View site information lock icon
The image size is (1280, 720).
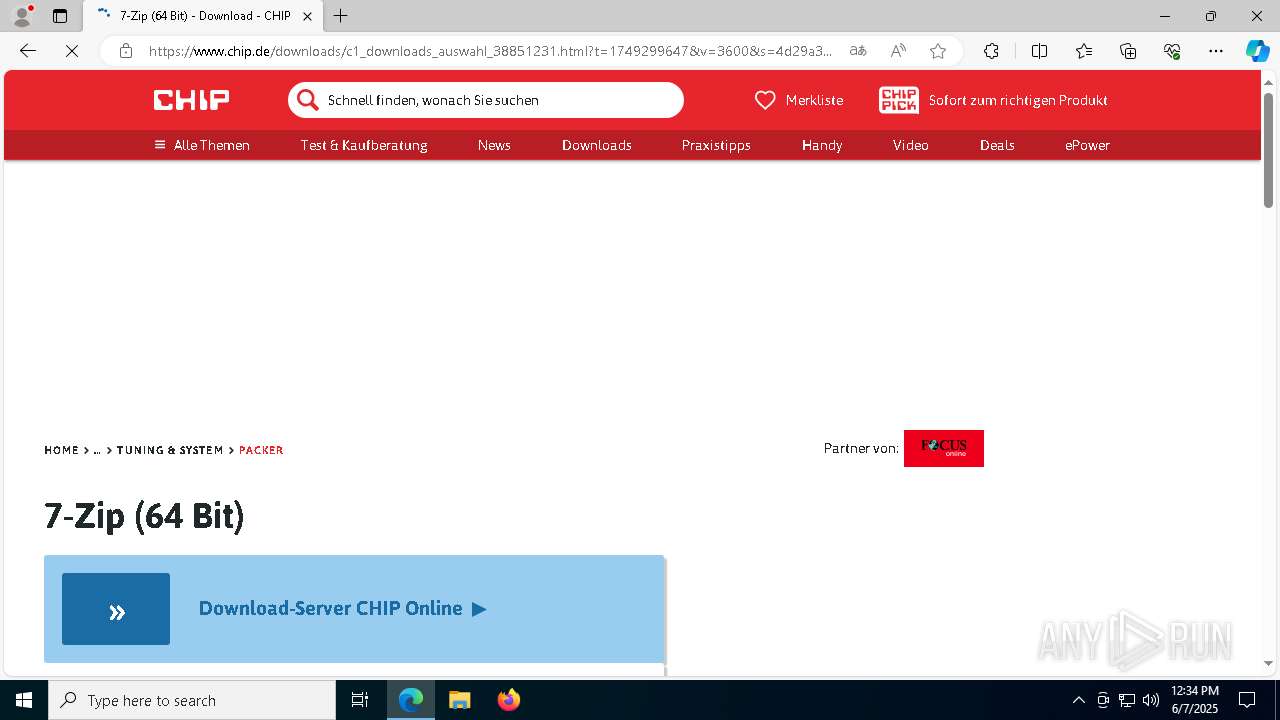[126, 51]
